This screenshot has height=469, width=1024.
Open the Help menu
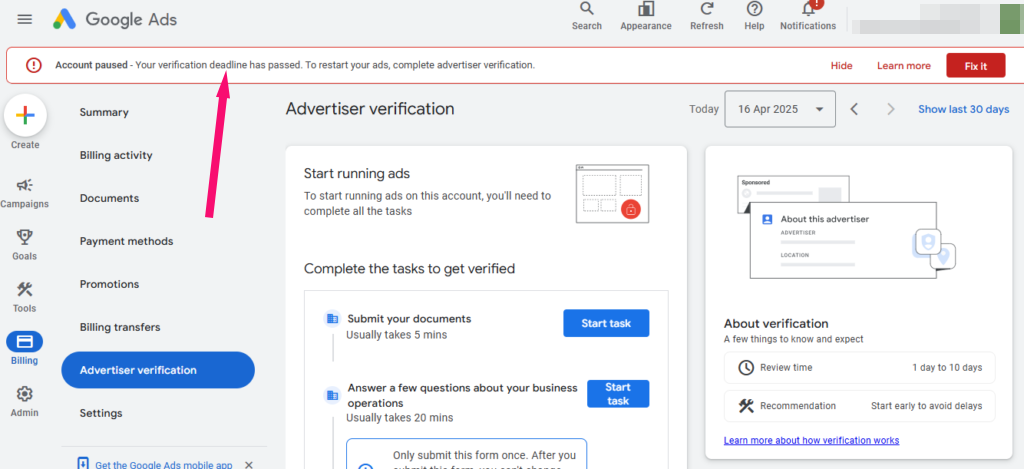pos(754,16)
